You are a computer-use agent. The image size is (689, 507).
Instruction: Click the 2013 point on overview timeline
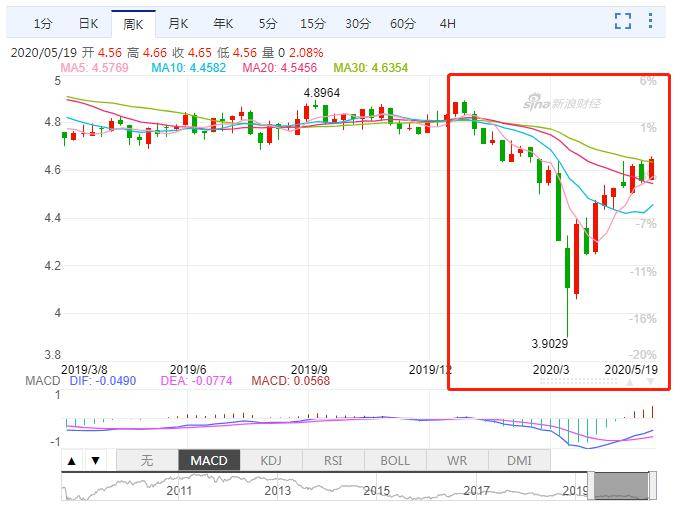click(x=278, y=491)
